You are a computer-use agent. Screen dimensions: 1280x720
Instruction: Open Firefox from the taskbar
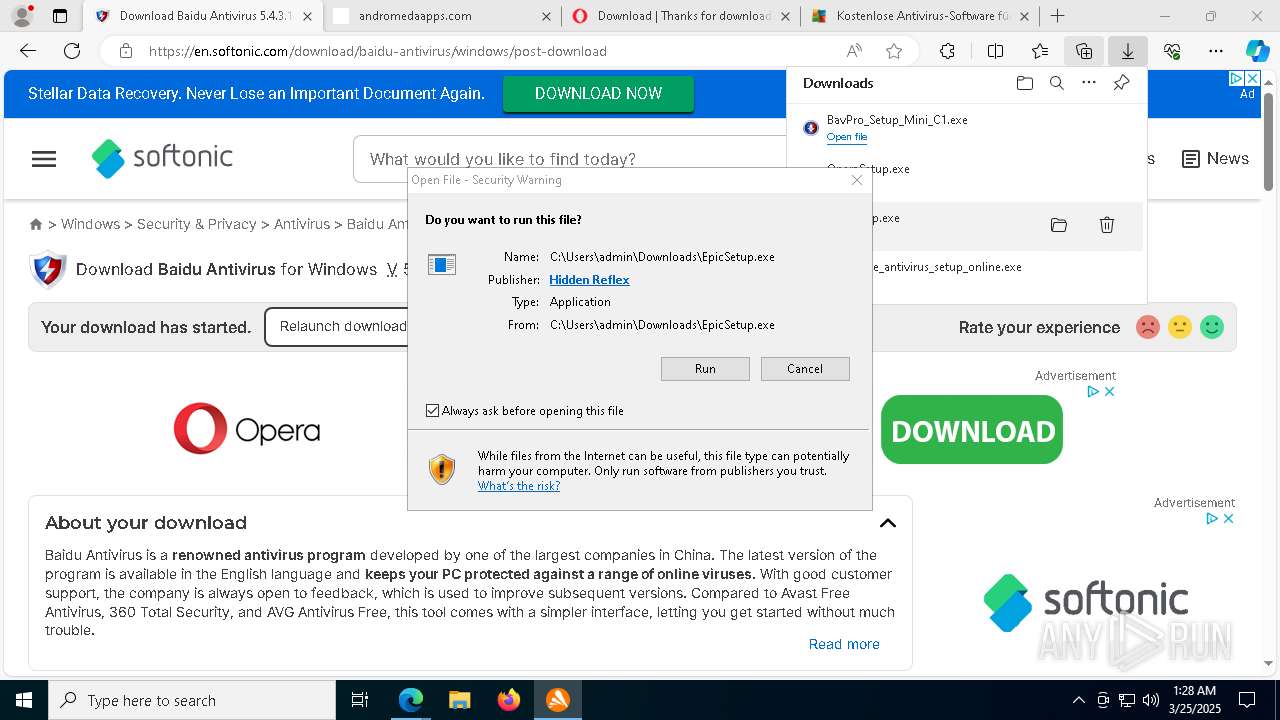point(508,700)
